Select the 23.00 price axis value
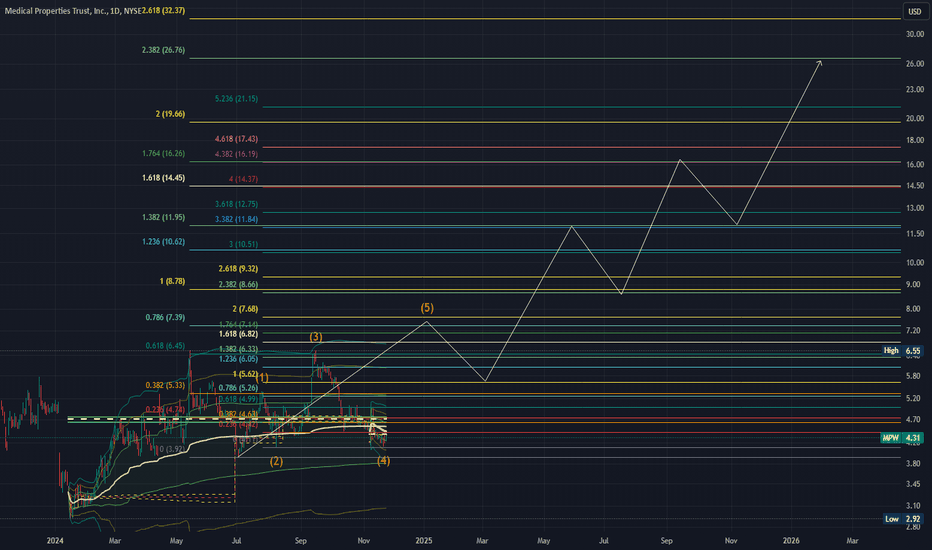This screenshot has height=550, width=932. point(915,89)
